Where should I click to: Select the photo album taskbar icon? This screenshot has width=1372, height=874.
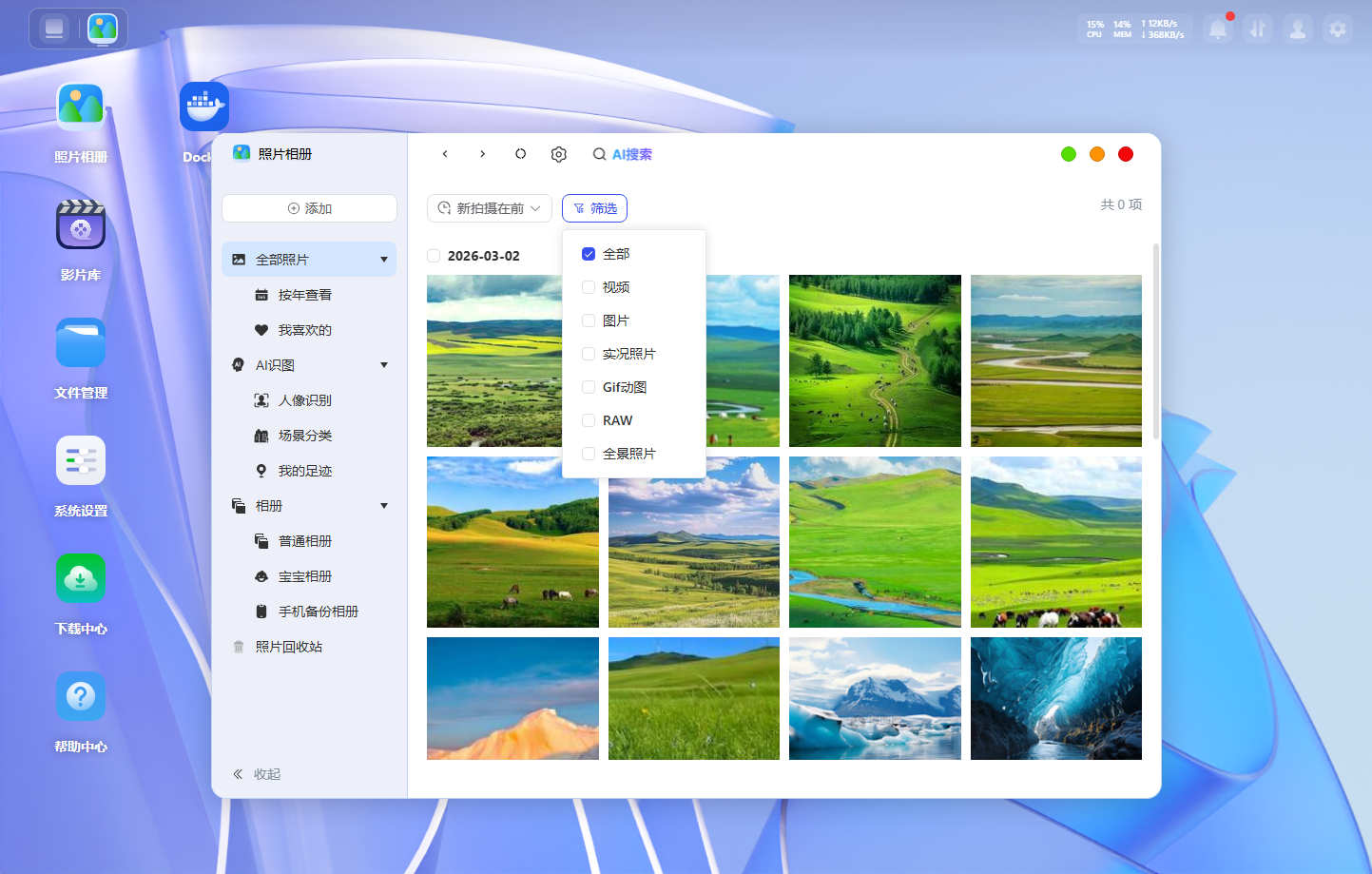point(103,29)
